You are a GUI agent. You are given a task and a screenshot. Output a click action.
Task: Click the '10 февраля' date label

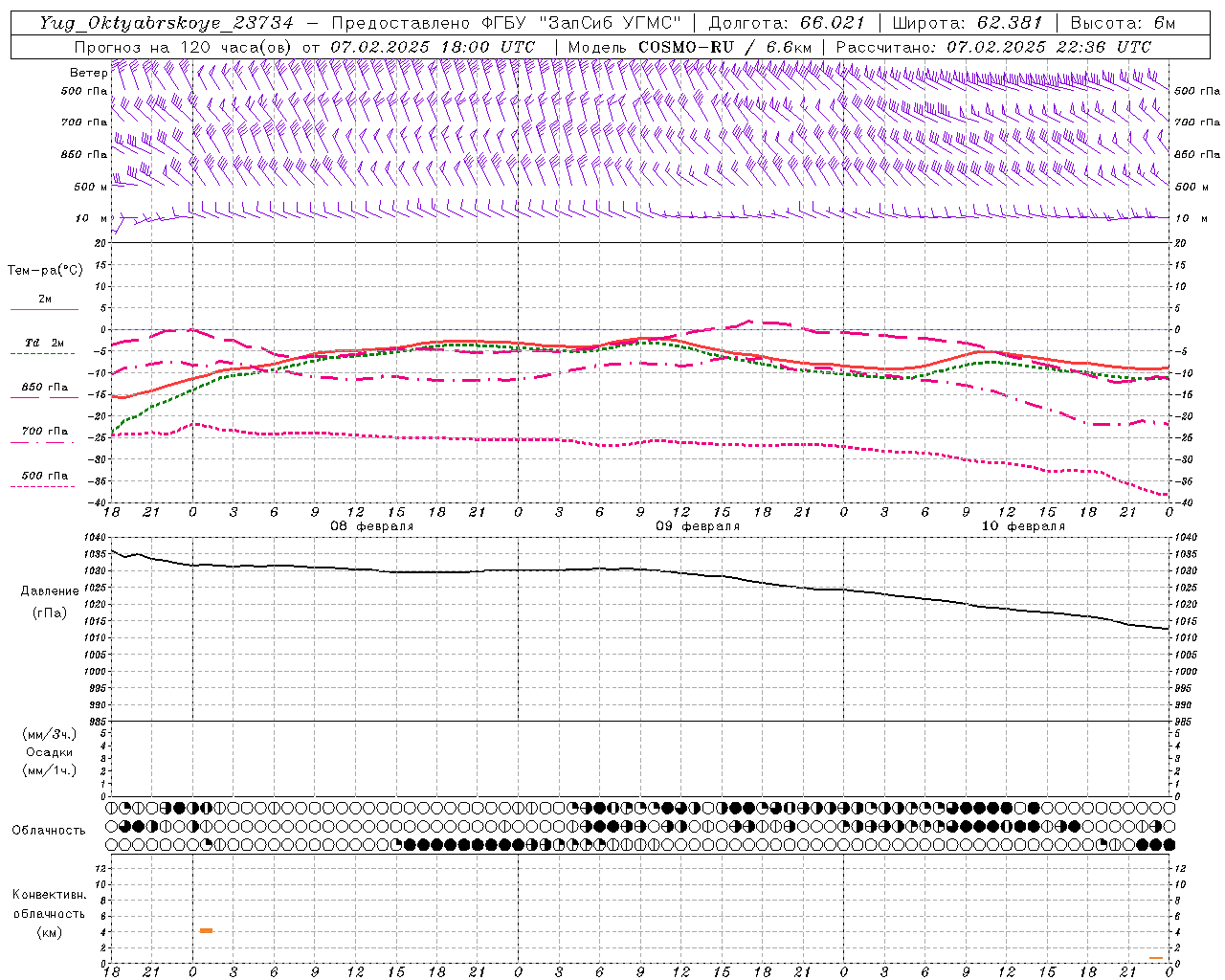[x=1023, y=526]
